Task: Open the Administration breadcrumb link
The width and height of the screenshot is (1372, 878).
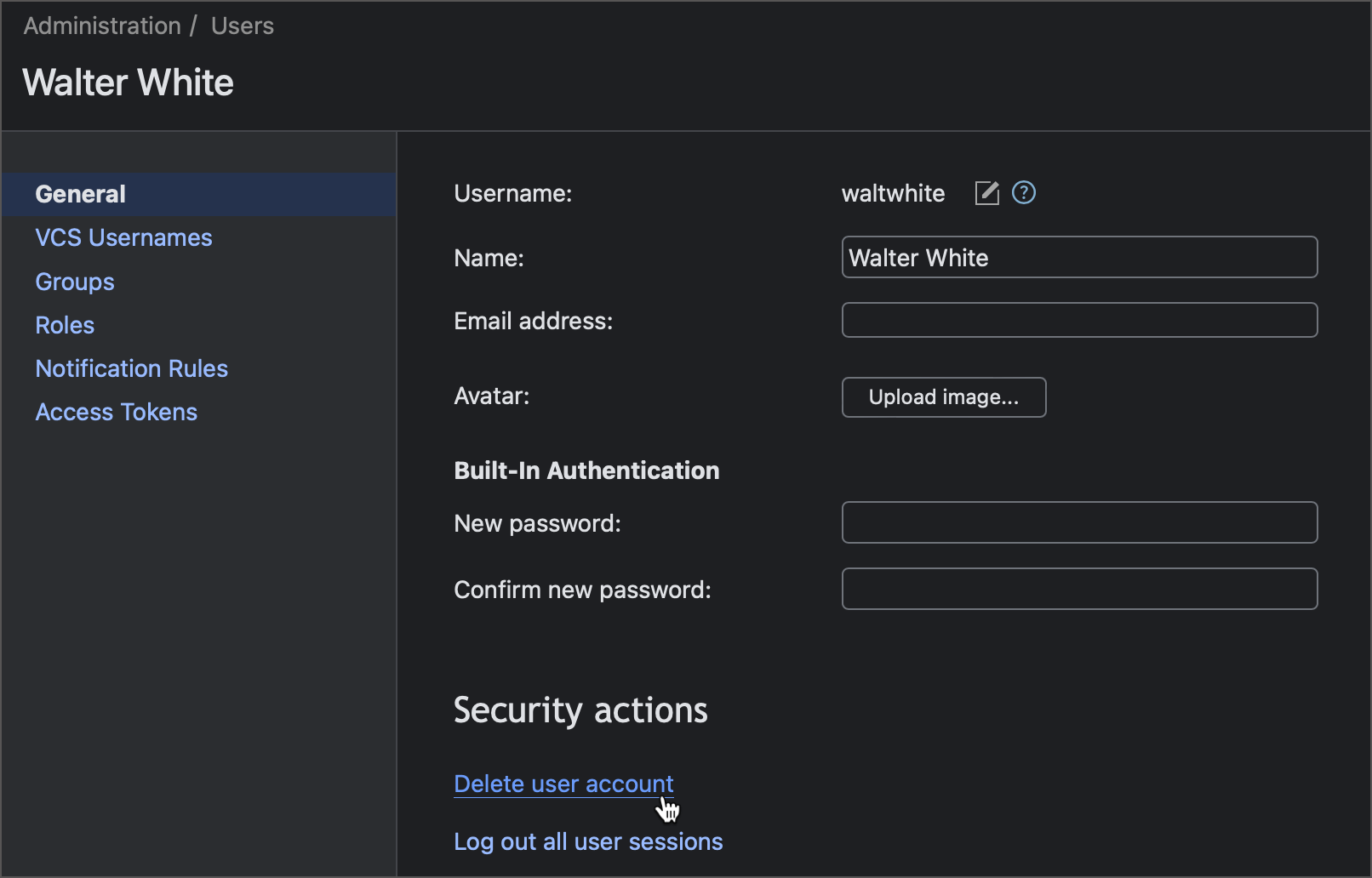Action: coord(101,26)
